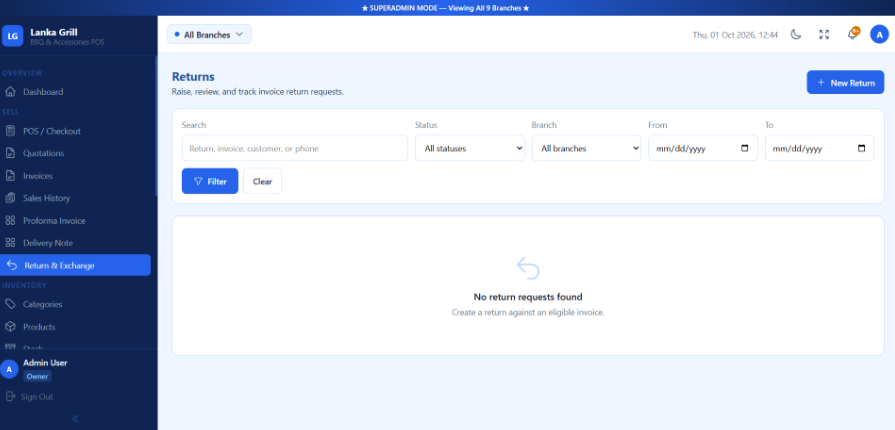The height and width of the screenshot is (430, 895).
Task: Enter fullscreen with expand icon
Action: point(824,35)
